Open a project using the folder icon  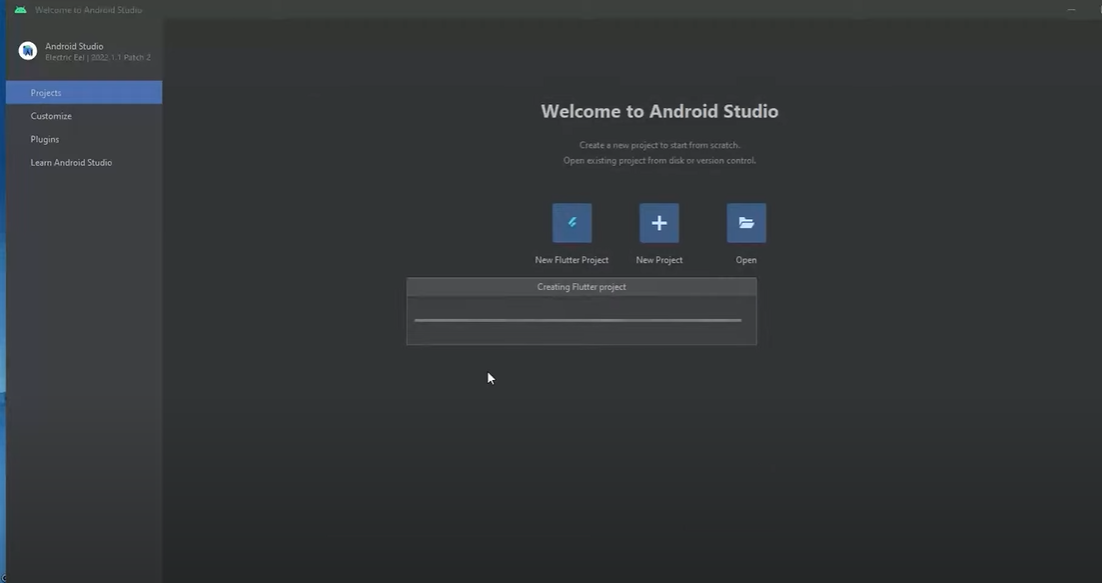(x=746, y=223)
